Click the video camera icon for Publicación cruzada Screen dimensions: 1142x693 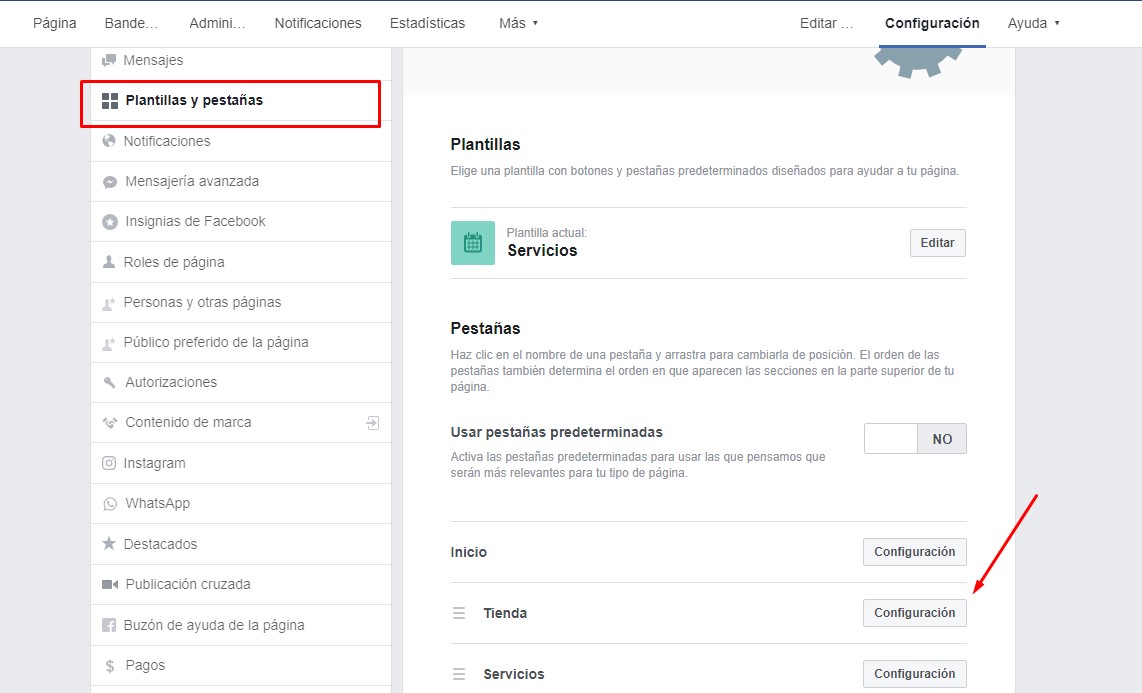pyautogui.click(x=110, y=585)
